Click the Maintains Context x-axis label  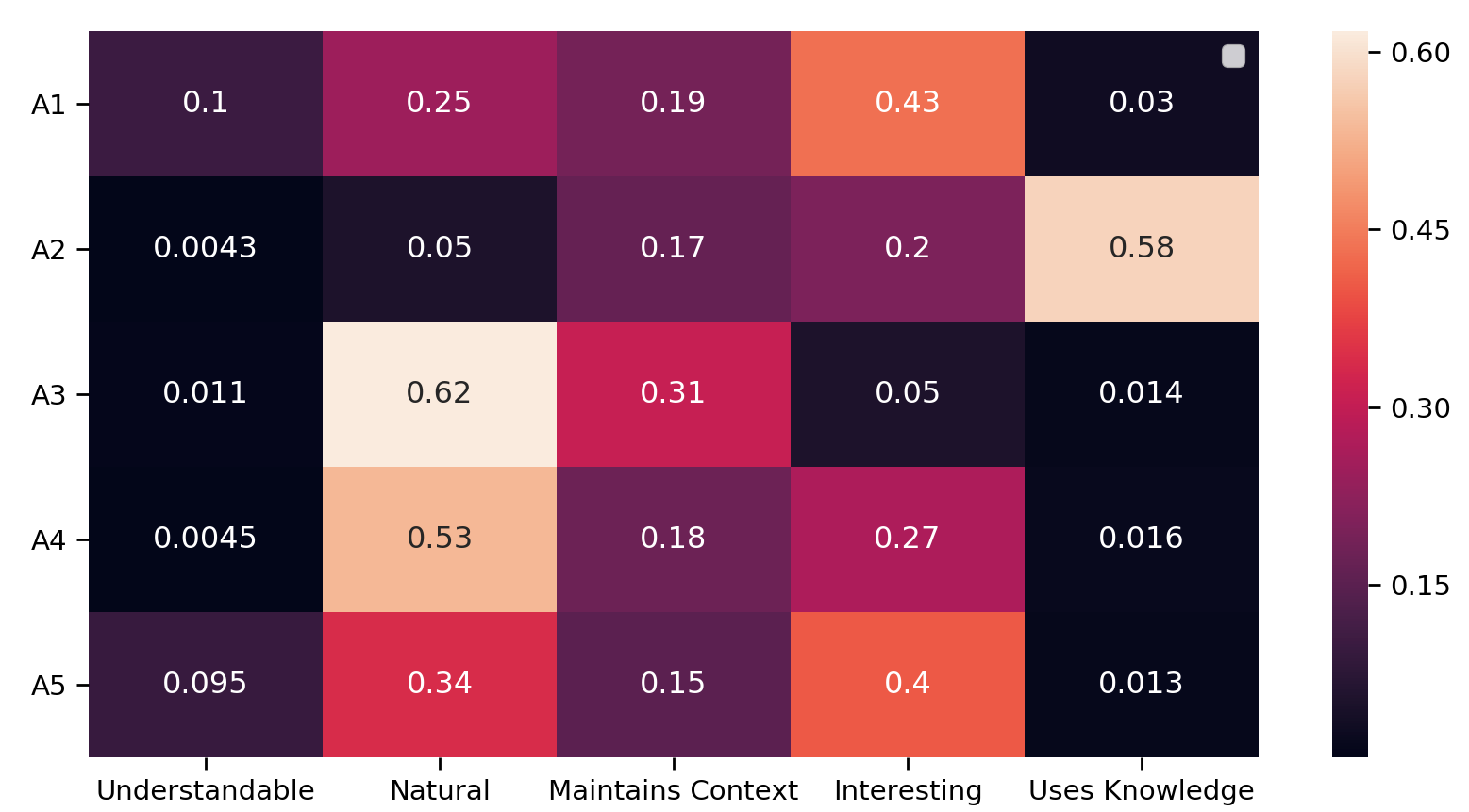(673, 790)
